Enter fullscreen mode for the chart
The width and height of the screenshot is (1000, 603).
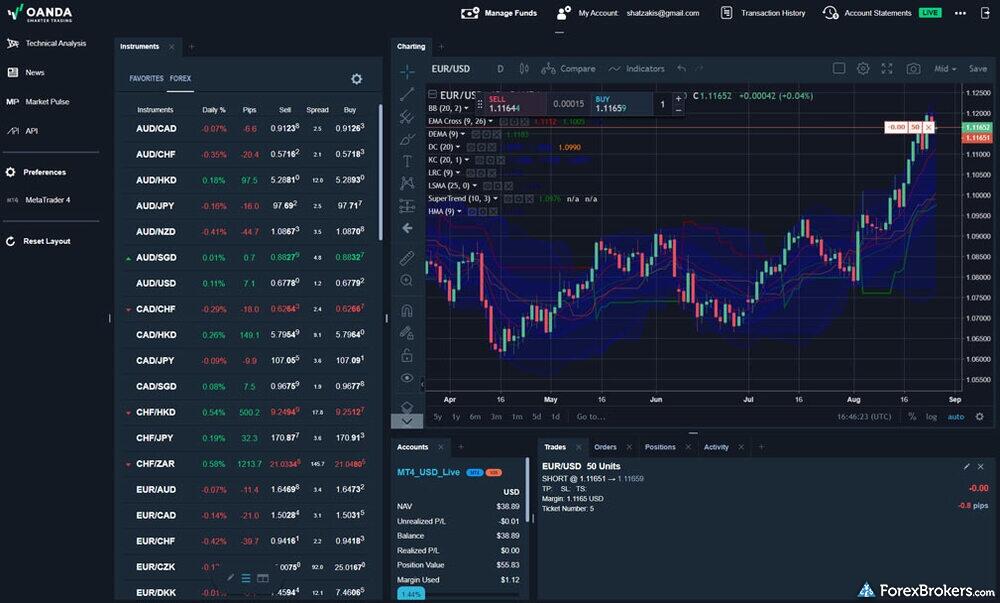(x=887, y=69)
